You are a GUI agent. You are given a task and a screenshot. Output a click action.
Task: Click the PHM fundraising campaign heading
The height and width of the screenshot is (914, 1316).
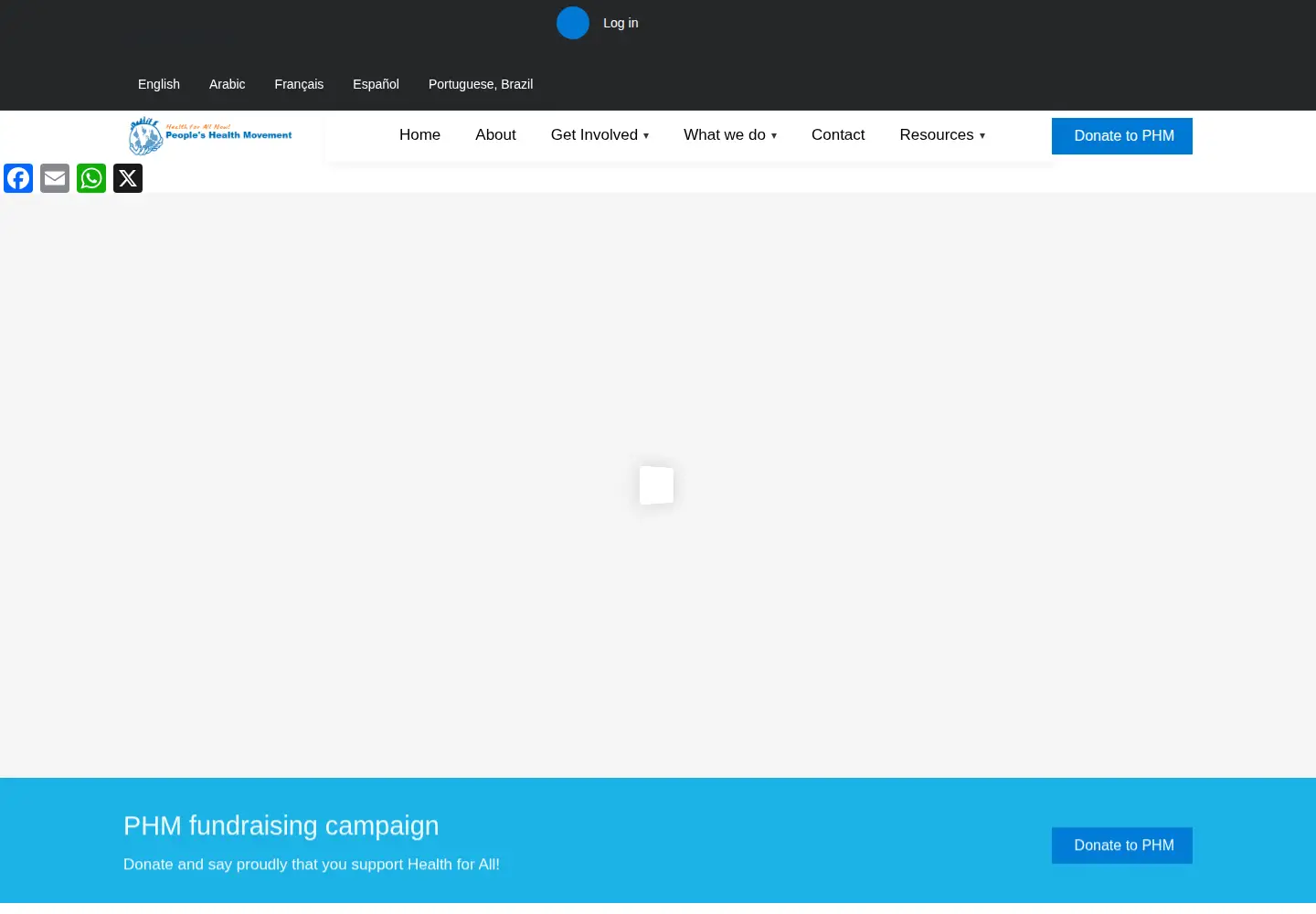[x=281, y=825]
